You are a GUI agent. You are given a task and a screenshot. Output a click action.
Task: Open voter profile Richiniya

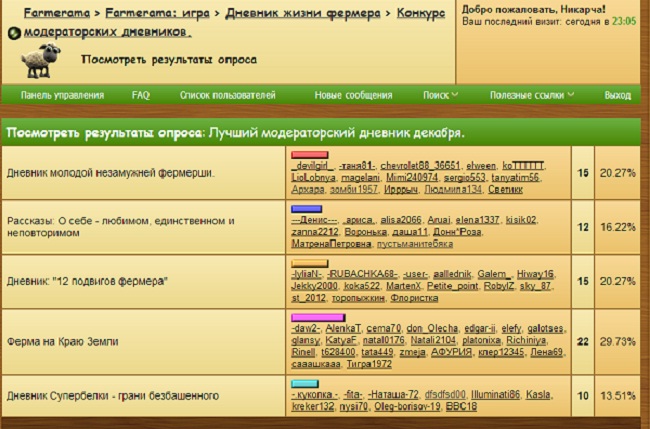pos(526,341)
